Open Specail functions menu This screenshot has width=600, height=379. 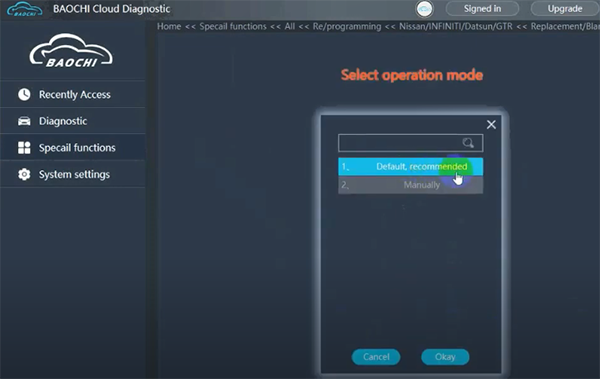click(x=73, y=147)
